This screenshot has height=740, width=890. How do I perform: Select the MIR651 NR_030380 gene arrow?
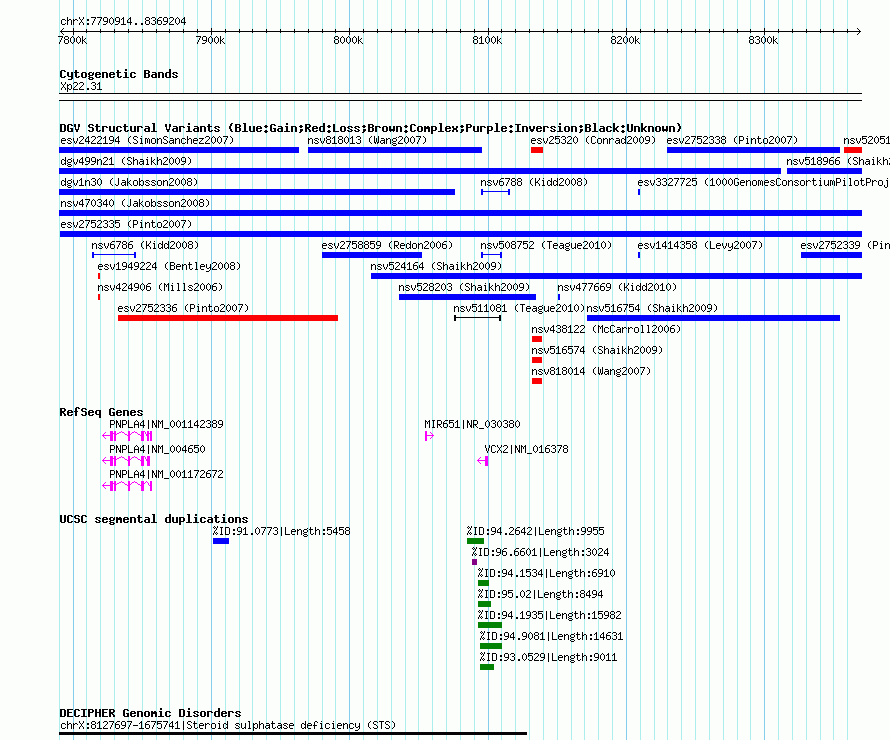pos(429,436)
